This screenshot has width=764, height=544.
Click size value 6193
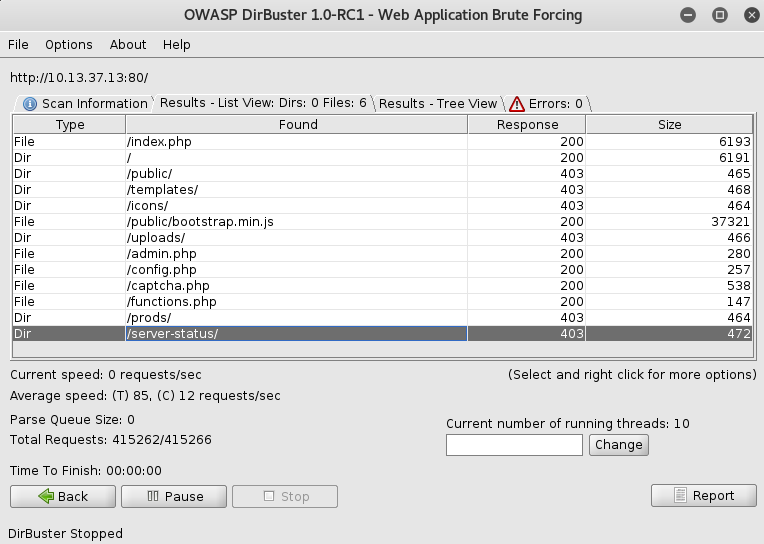735,142
